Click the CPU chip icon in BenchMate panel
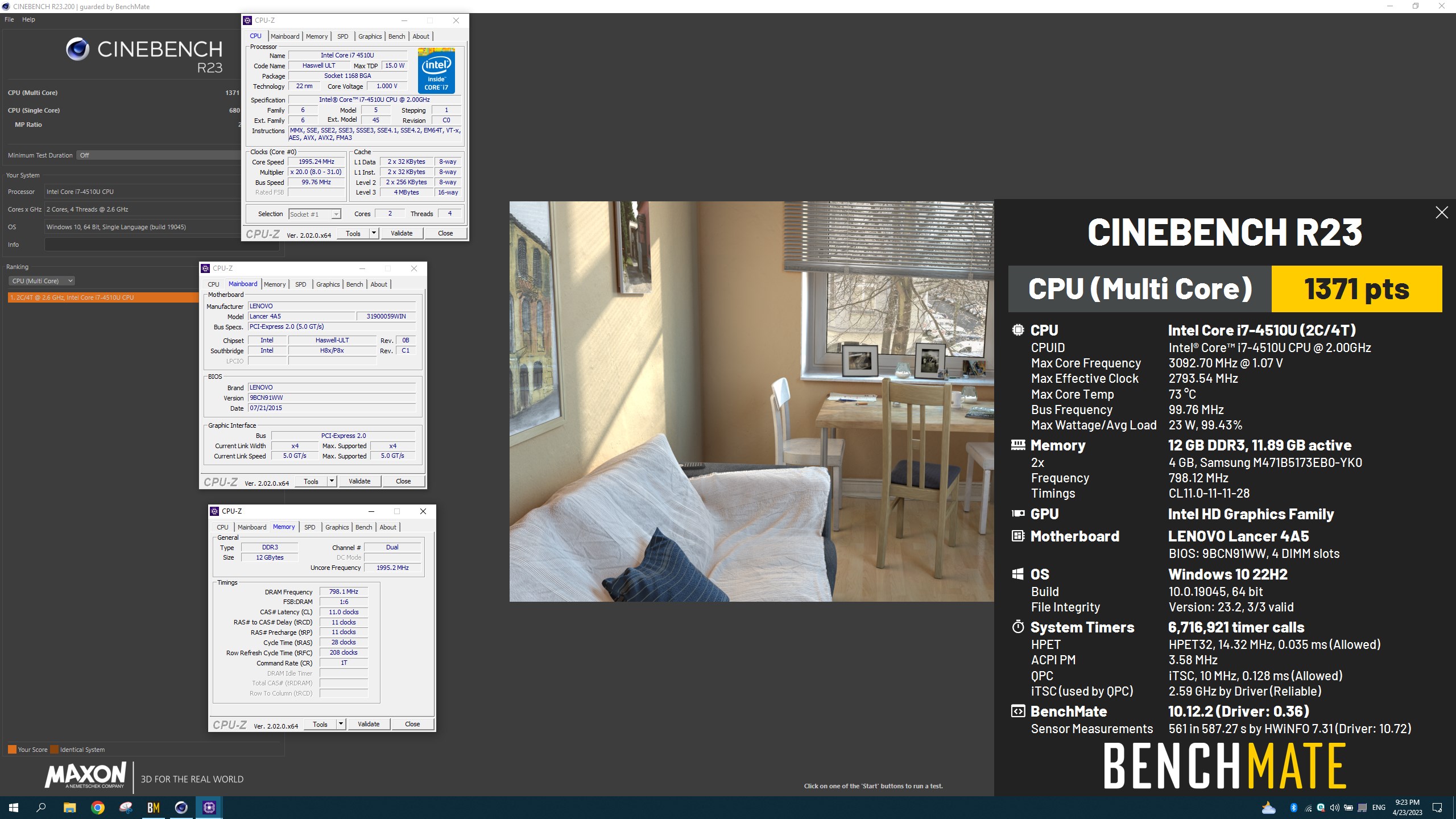The image size is (1456, 819). (x=1018, y=330)
